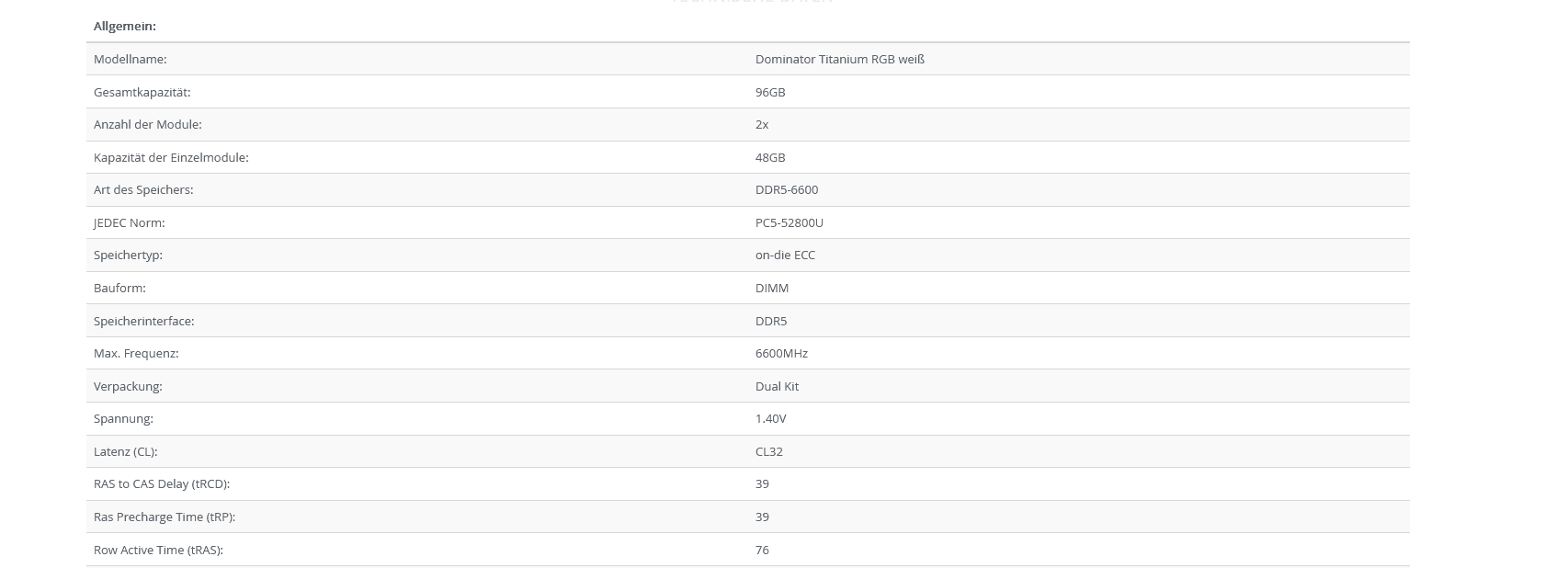The image size is (1568, 568).
Task: Select the 6600MHz max frequency value
Action: [781, 353]
